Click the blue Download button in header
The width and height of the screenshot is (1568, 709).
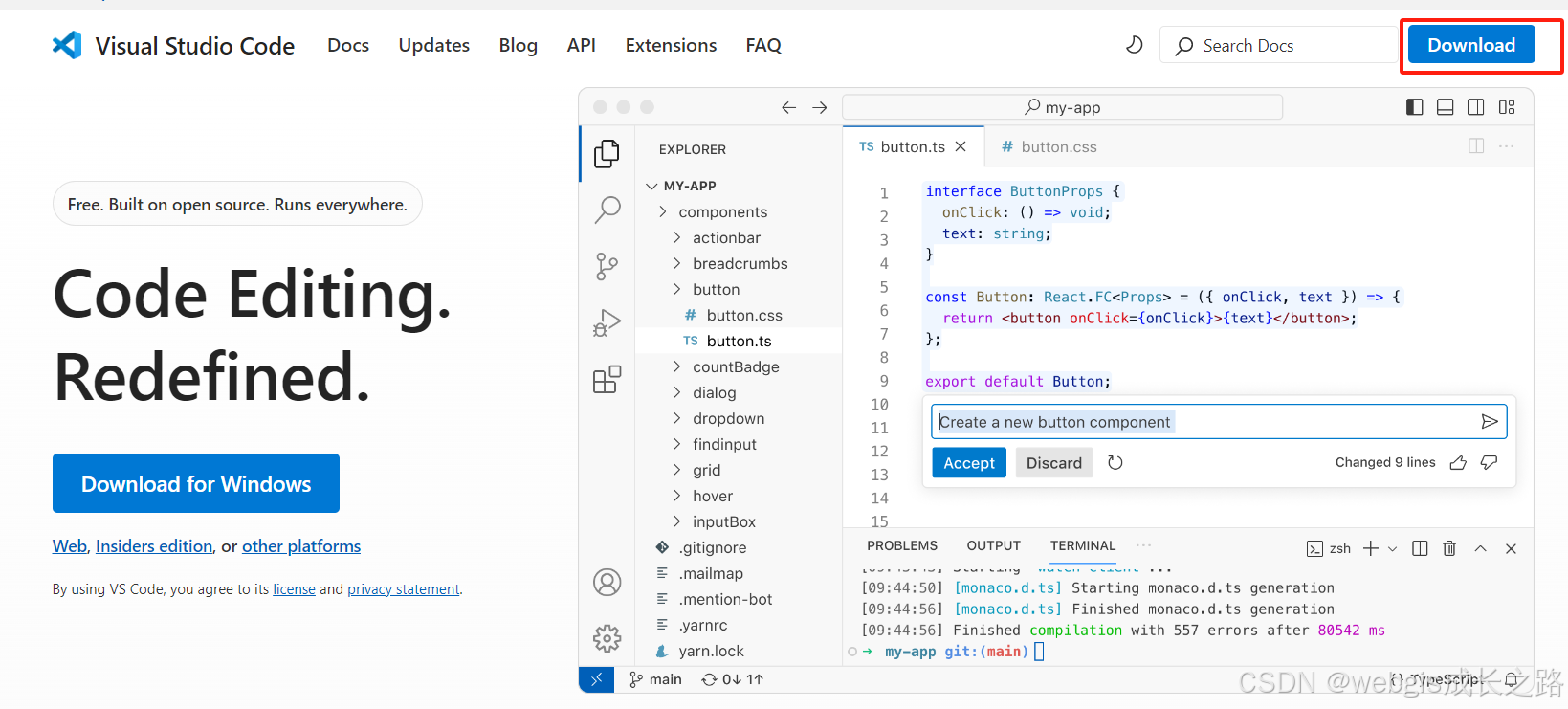pyautogui.click(x=1471, y=45)
